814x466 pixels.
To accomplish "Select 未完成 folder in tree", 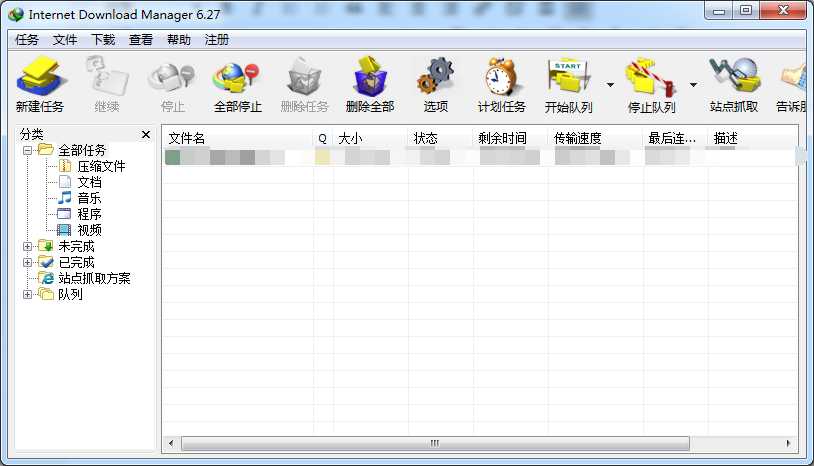I will pos(66,246).
